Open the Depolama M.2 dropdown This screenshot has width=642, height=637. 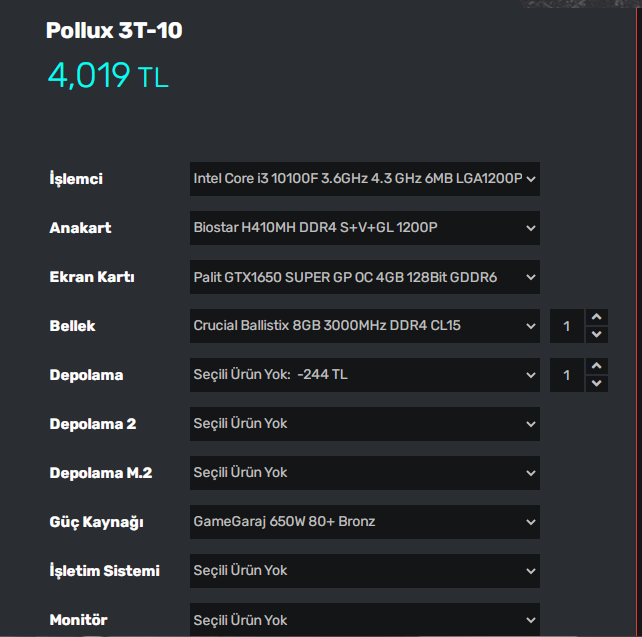point(365,473)
